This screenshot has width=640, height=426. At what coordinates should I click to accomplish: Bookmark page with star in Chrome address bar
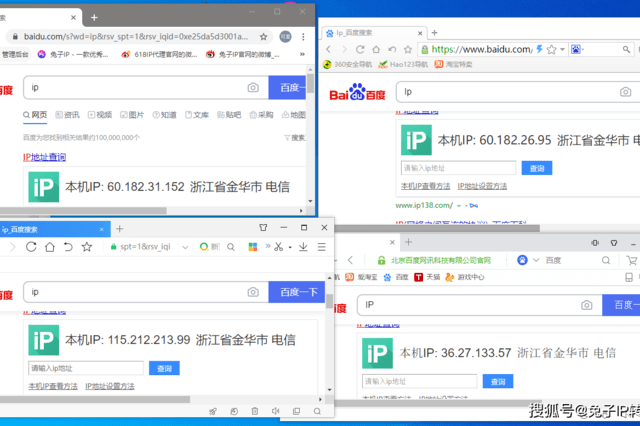tap(264, 37)
